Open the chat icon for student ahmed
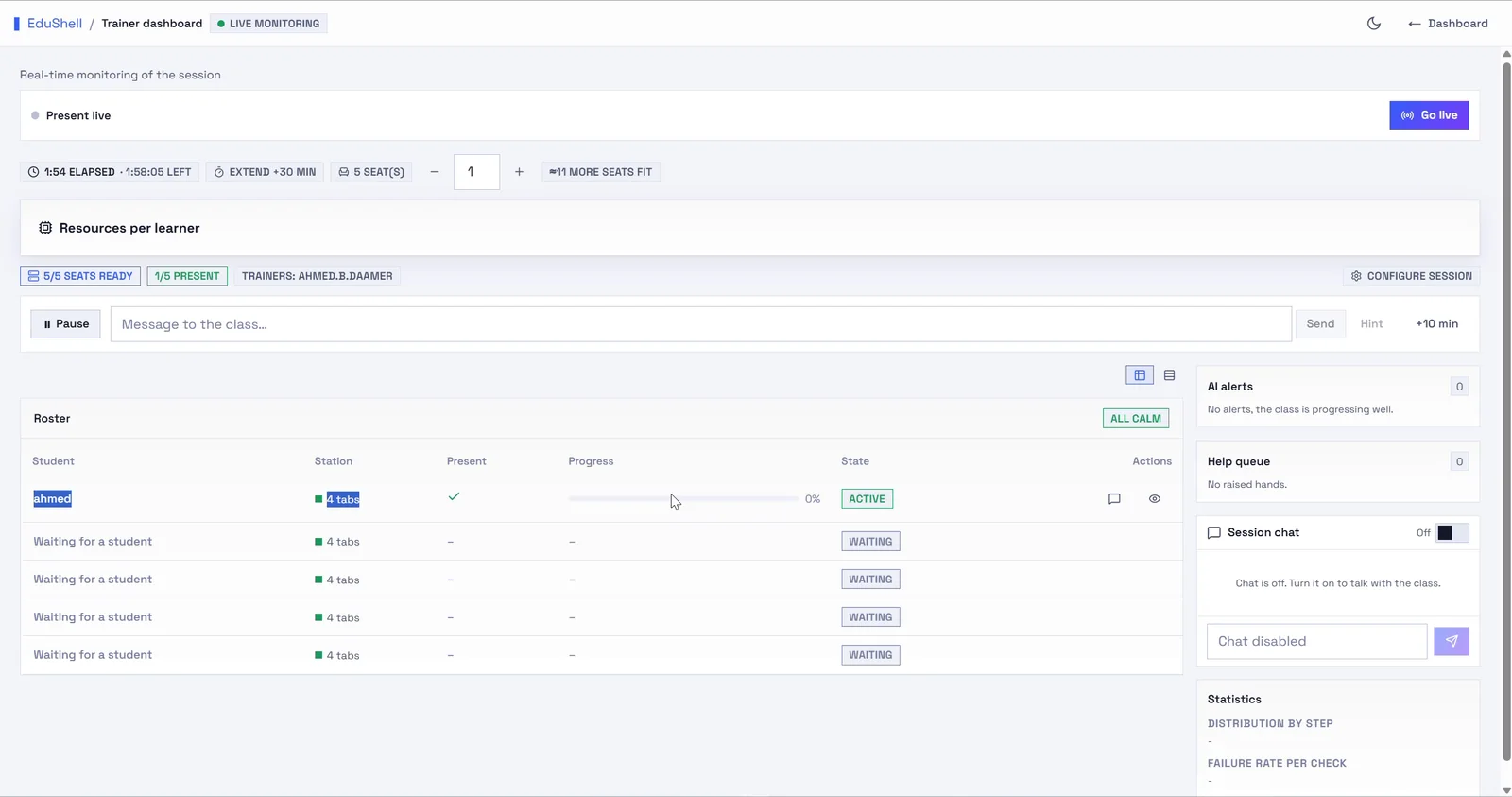 point(1114,499)
